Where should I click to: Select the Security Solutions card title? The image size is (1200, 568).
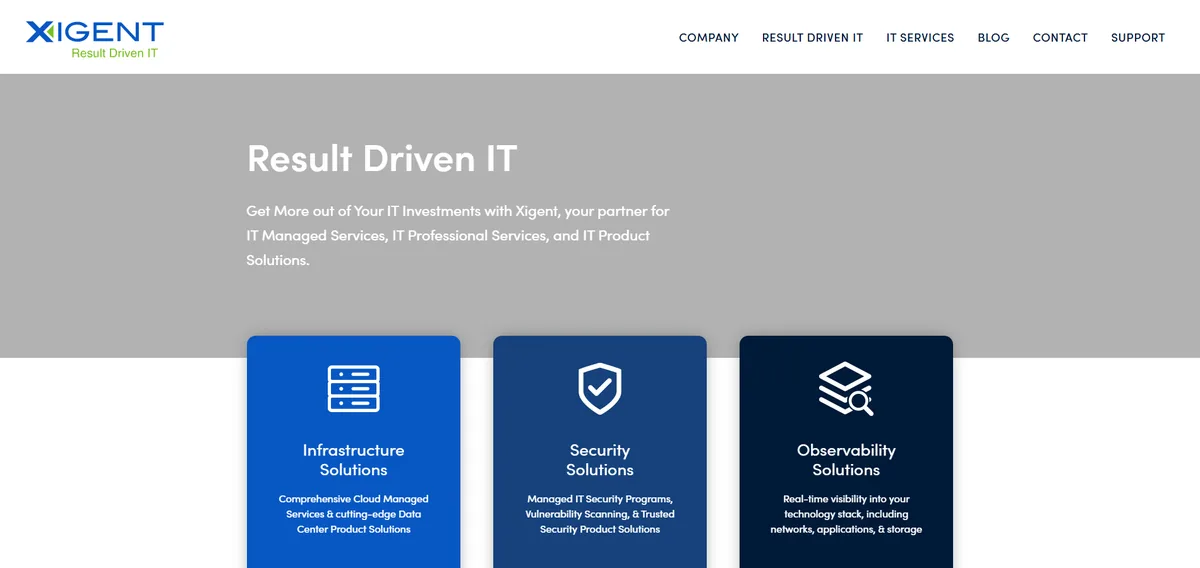[x=600, y=460]
